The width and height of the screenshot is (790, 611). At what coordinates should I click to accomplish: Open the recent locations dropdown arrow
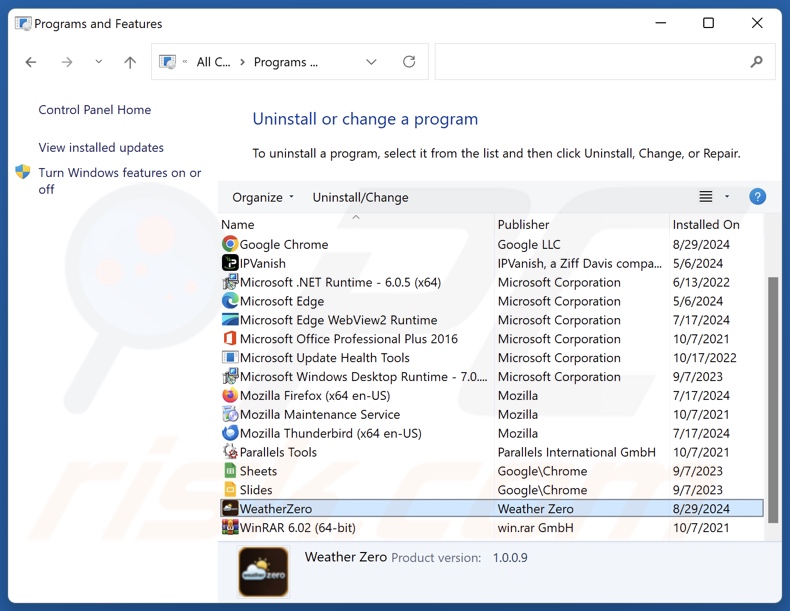coord(99,62)
